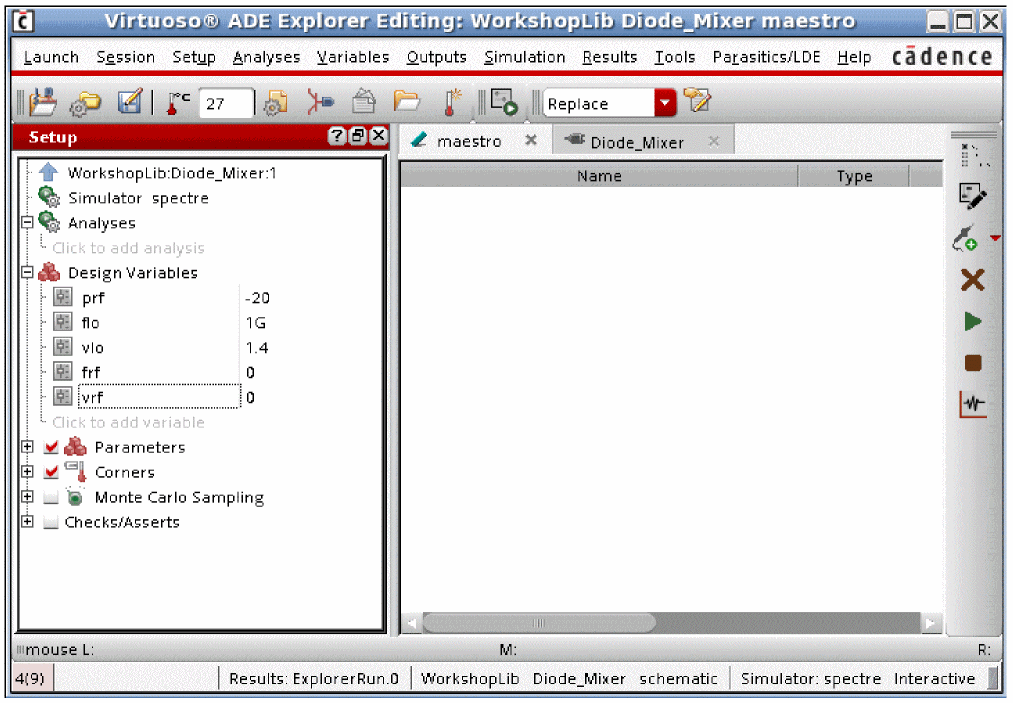This screenshot has height=703, width=1013.
Task: Open the Simulation menu
Action: pos(524,57)
